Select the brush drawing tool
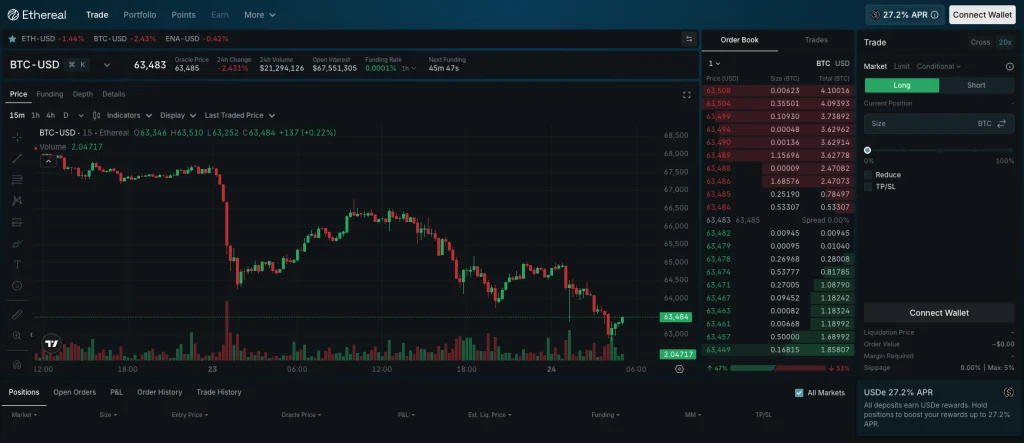The height and width of the screenshot is (443, 1024). 17,244
